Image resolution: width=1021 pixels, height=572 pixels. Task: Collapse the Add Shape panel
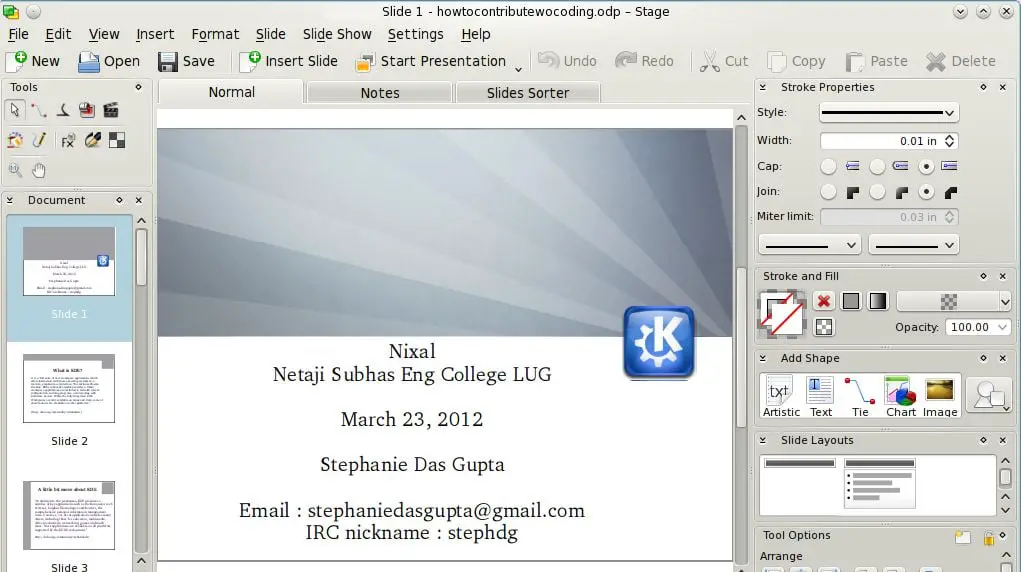coord(762,358)
